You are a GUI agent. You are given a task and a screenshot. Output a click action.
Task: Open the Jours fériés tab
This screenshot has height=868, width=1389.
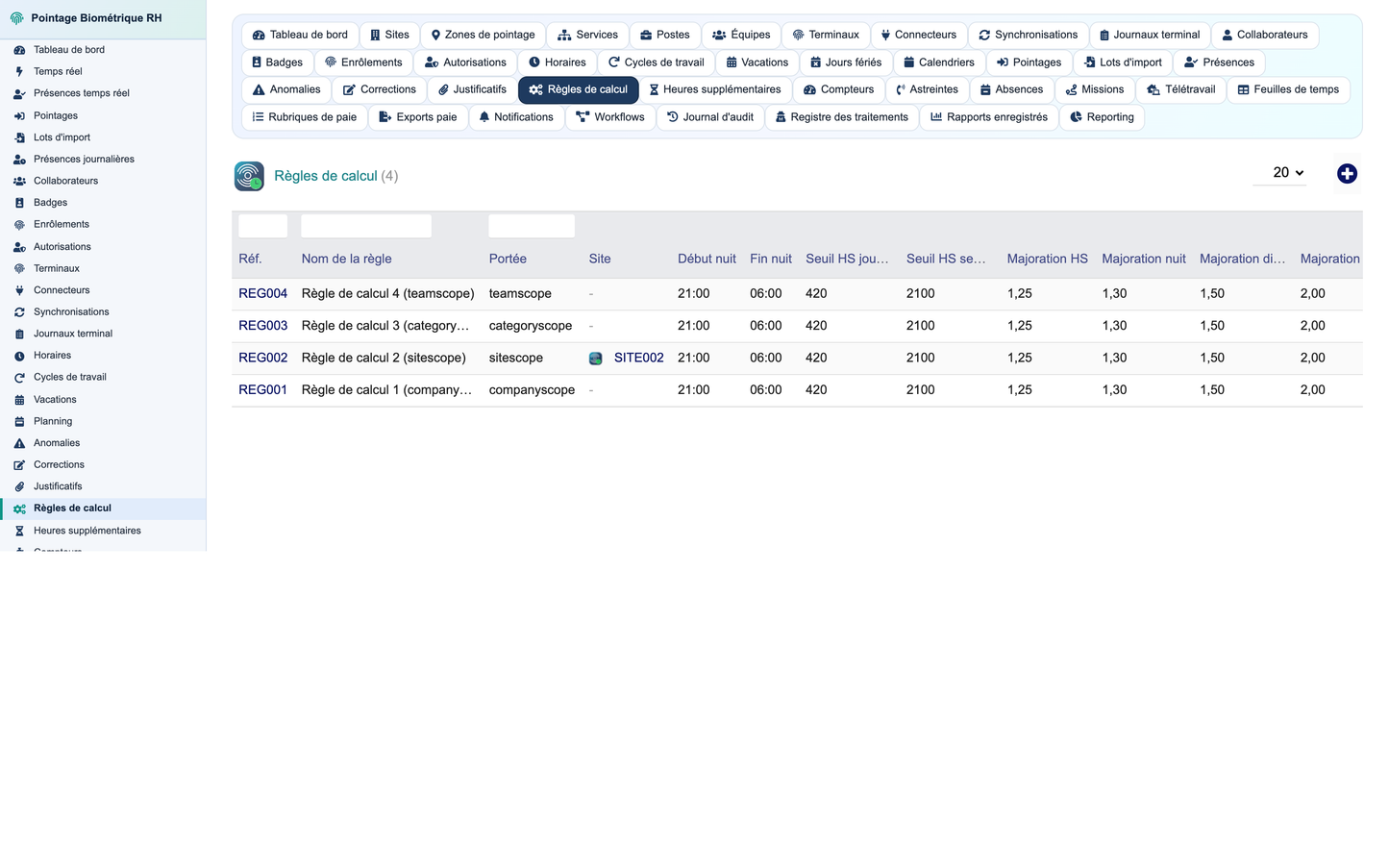click(846, 62)
